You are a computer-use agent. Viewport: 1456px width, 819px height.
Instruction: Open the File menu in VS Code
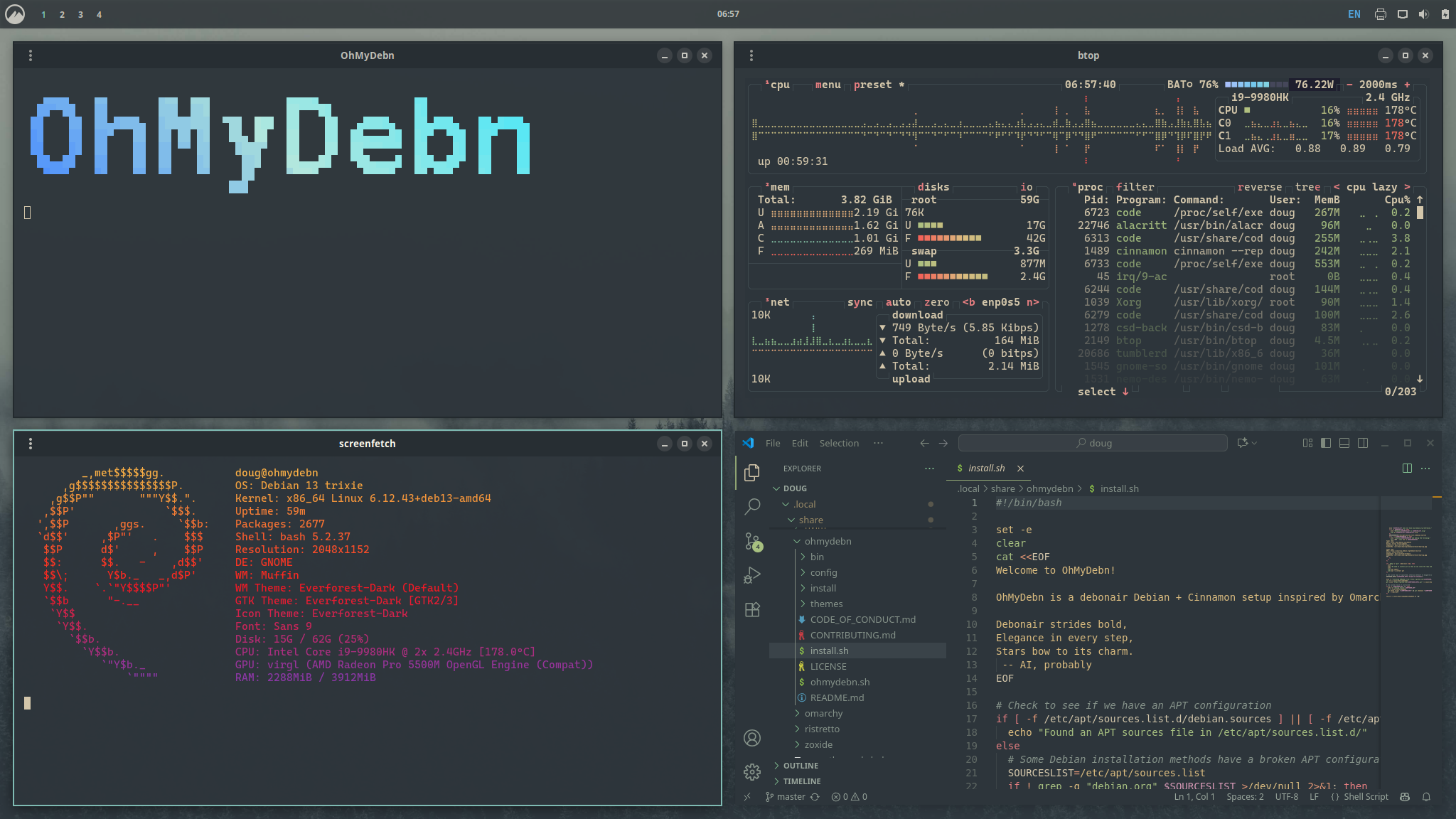[773, 443]
